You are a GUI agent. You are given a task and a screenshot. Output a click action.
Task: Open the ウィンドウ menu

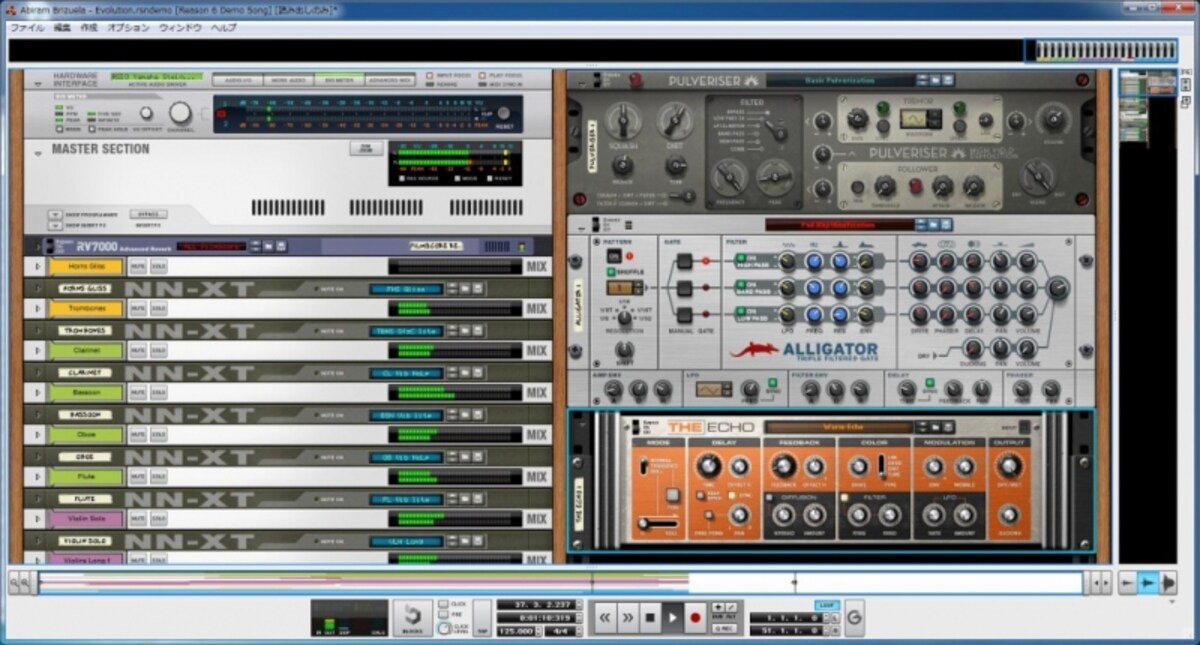(x=180, y=27)
